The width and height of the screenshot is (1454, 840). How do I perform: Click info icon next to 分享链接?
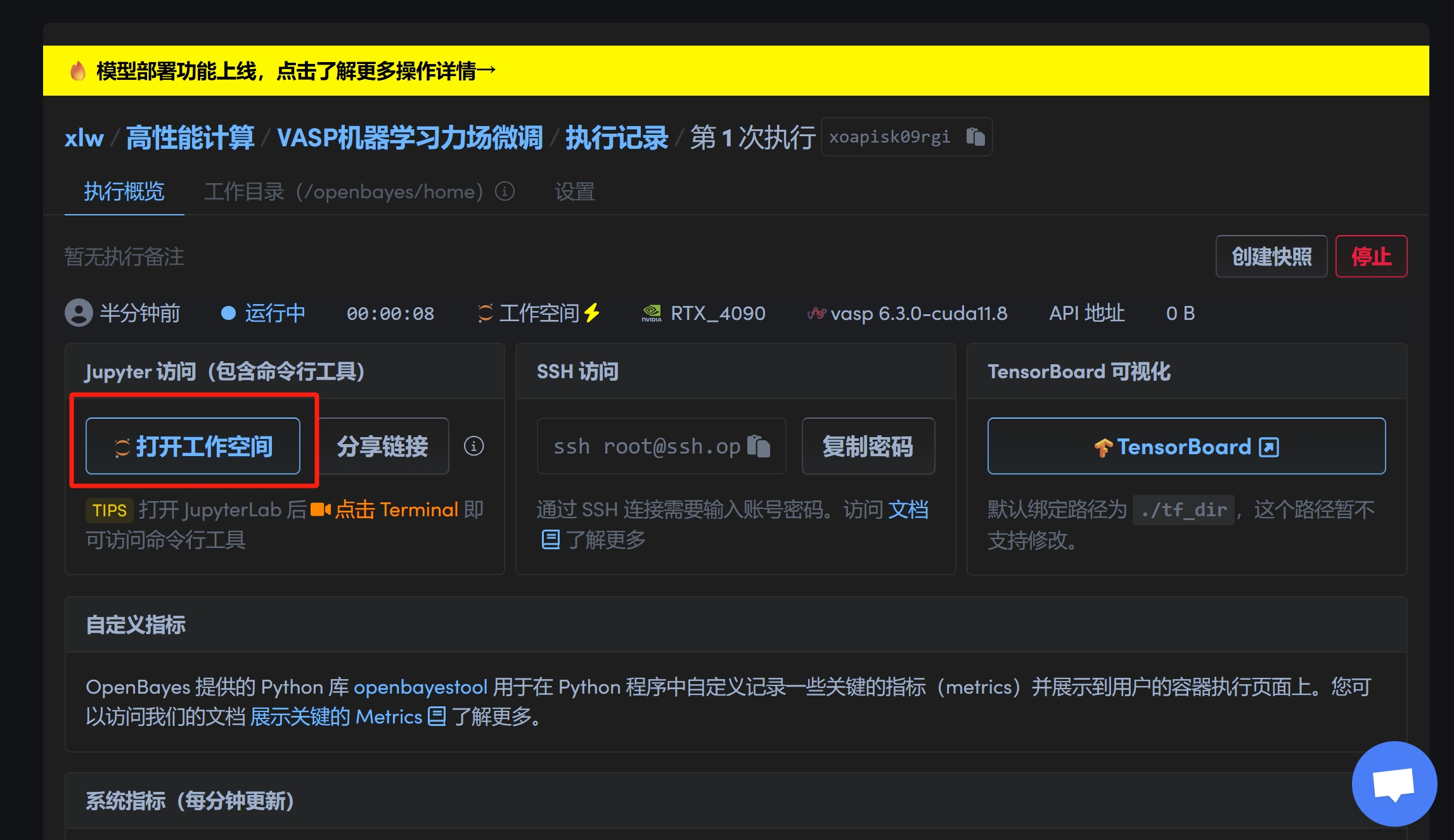tap(473, 446)
